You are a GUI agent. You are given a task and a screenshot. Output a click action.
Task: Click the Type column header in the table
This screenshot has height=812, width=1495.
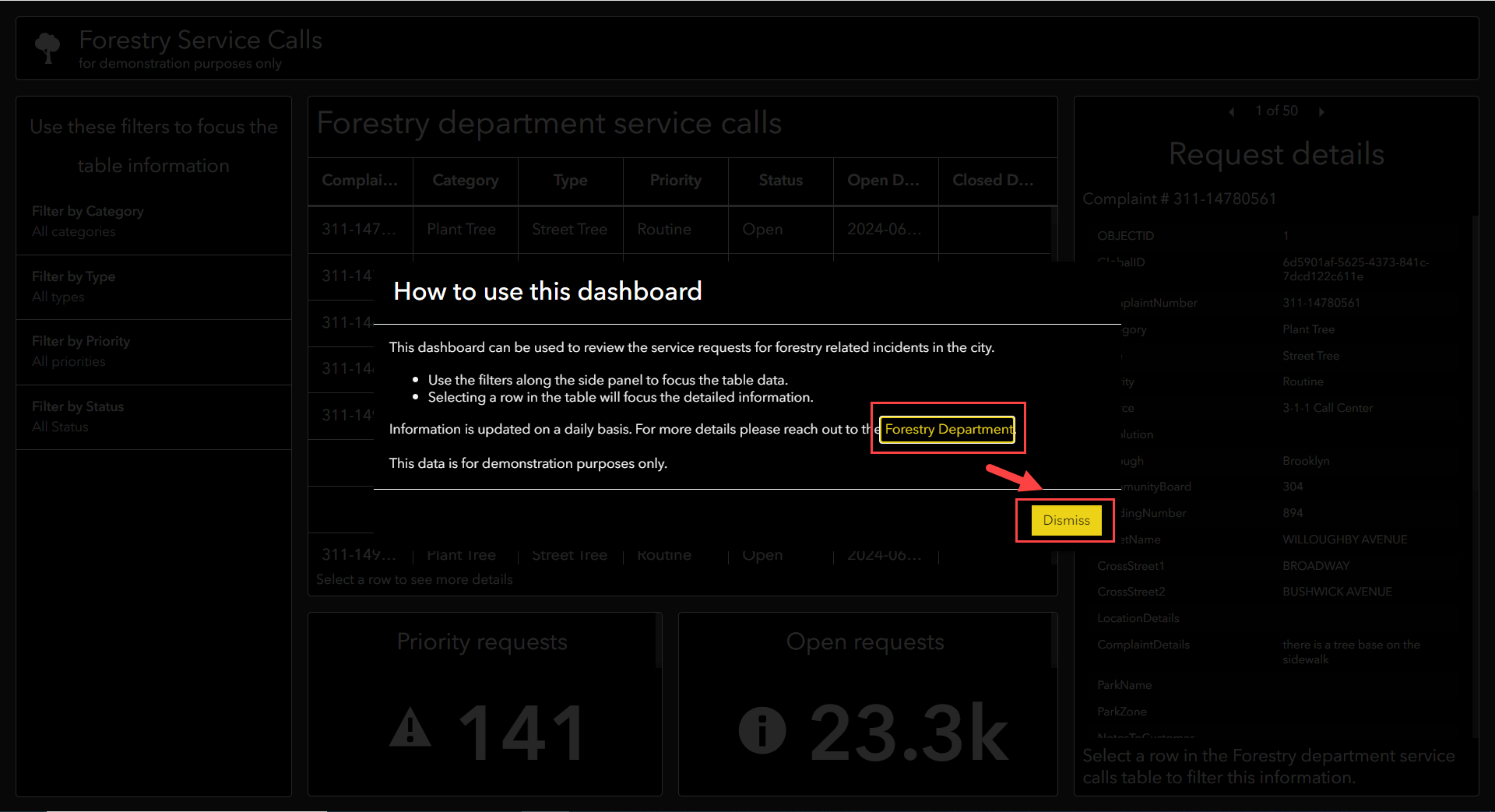point(571,181)
